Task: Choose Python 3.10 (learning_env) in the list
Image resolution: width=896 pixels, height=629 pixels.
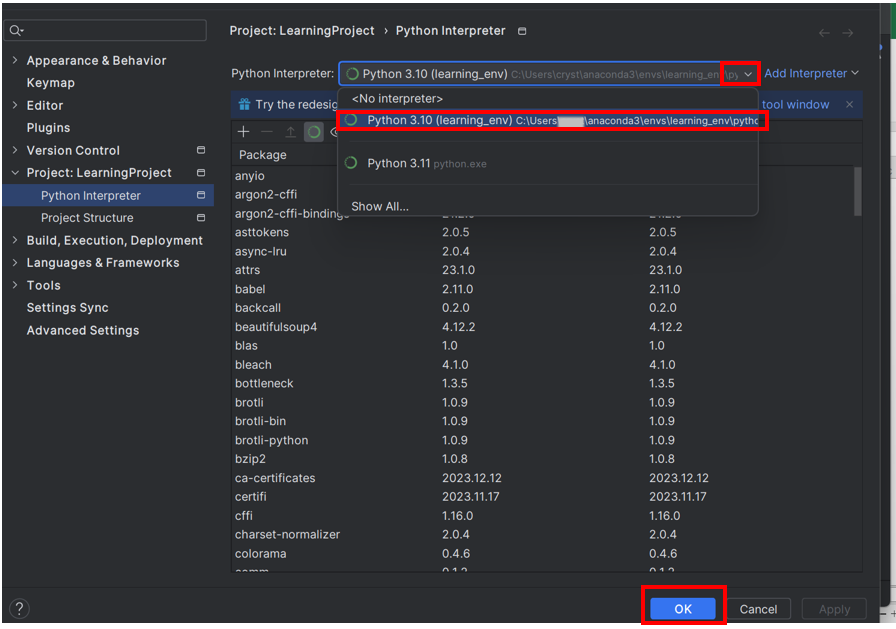Action: click(x=549, y=121)
